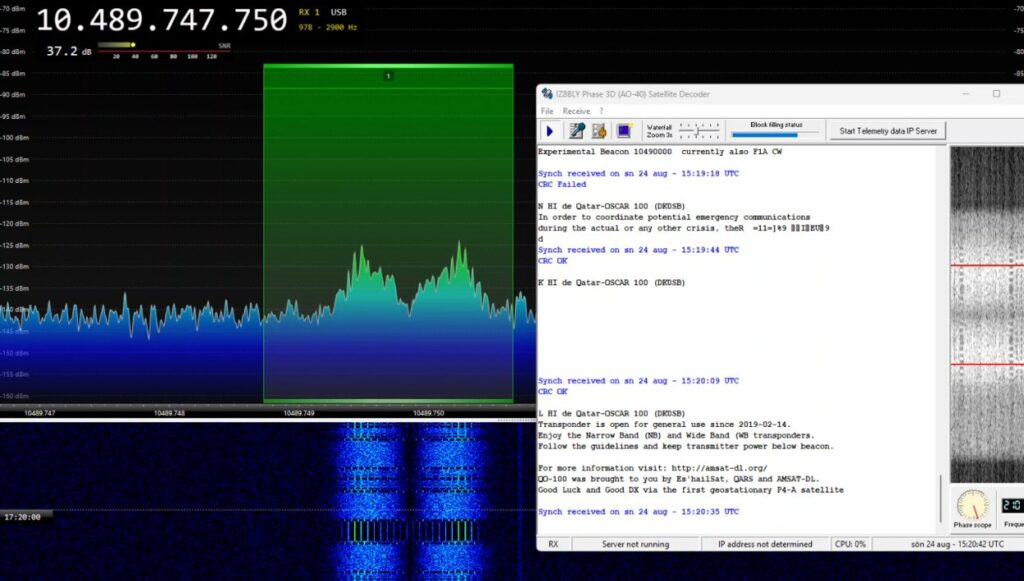Open the soundcard settings icon

[x=598, y=130]
